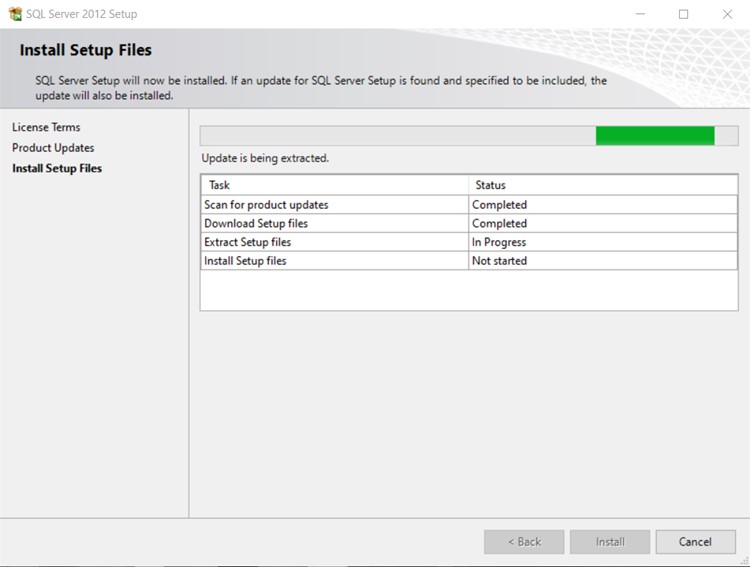
Task: Select the Download Setup files row
Action: 469,223
